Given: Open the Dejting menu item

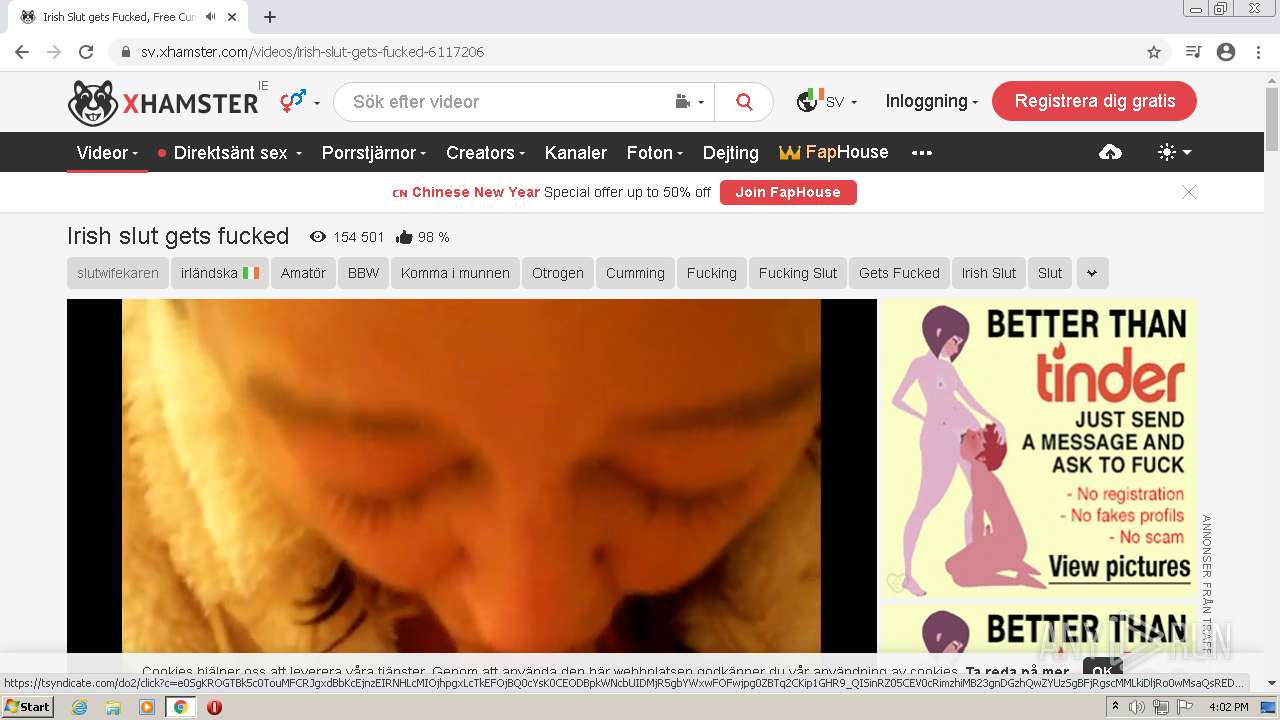Looking at the screenshot, I should [731, 153].
